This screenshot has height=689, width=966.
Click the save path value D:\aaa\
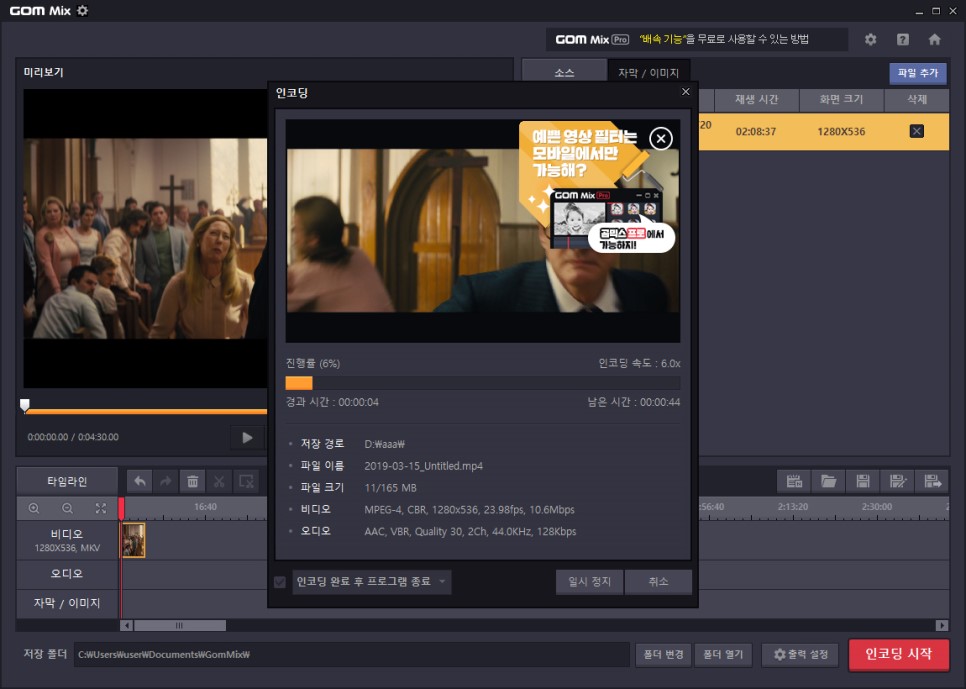[x=384, y=444]
